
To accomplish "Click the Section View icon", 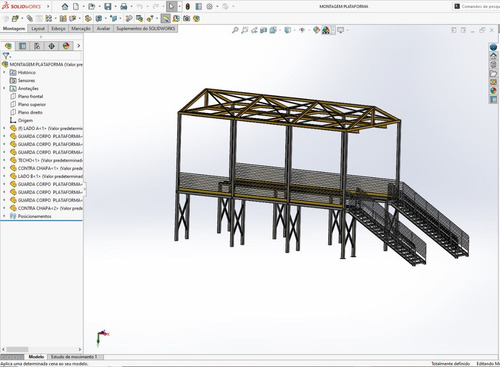I will [264, 30].
